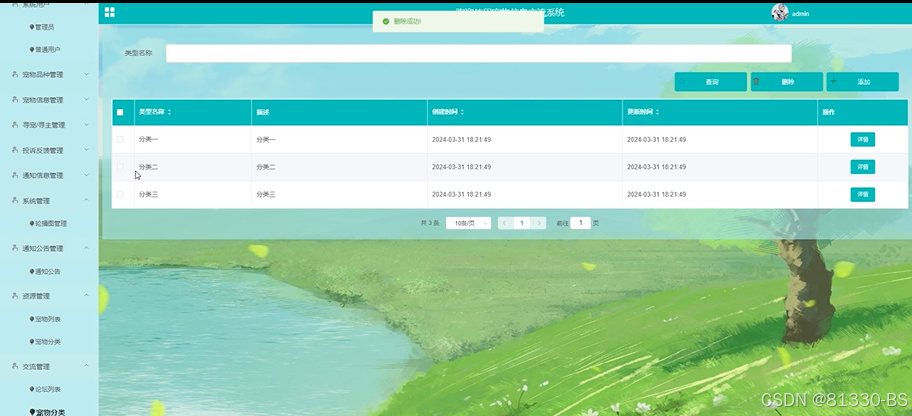Click the 删除 delete button

click(786, 82)
